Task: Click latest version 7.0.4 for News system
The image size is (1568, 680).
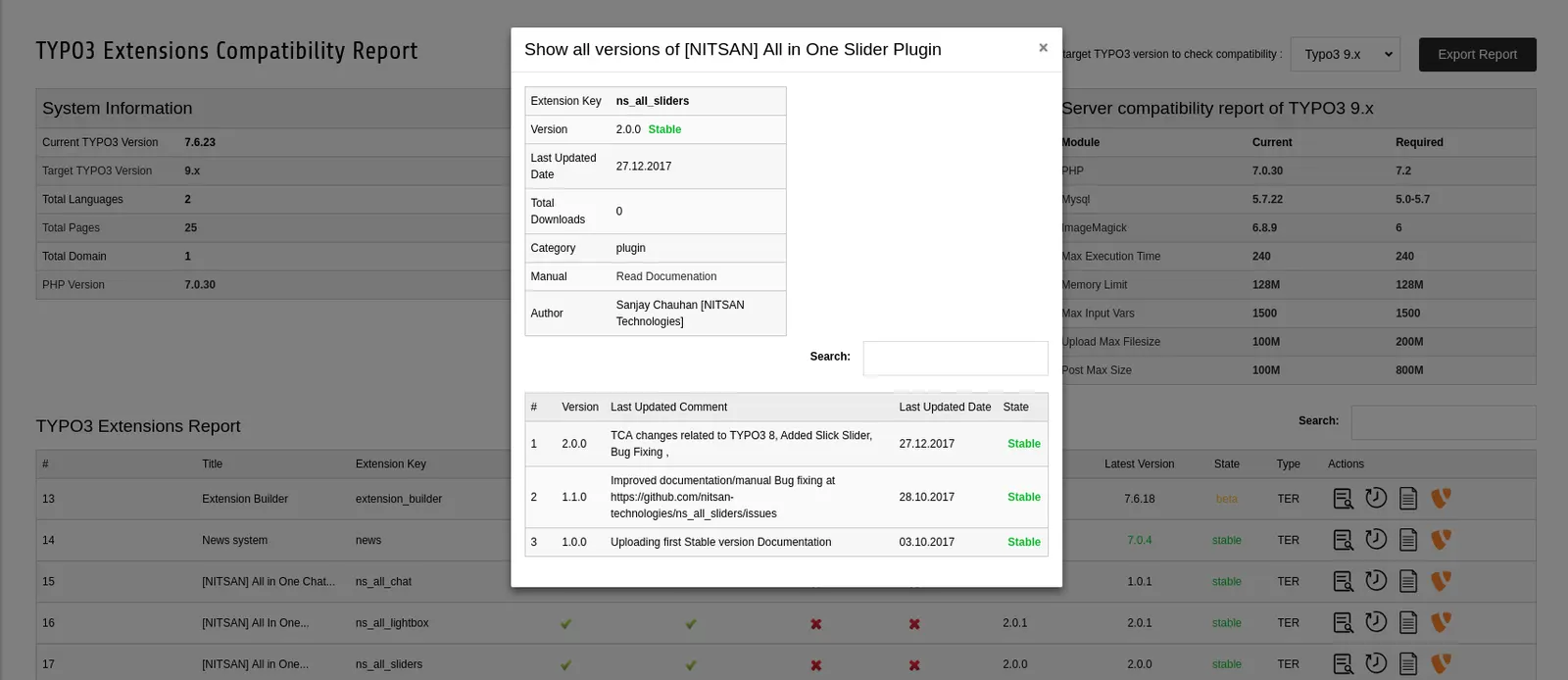Action: point(1139,540)
